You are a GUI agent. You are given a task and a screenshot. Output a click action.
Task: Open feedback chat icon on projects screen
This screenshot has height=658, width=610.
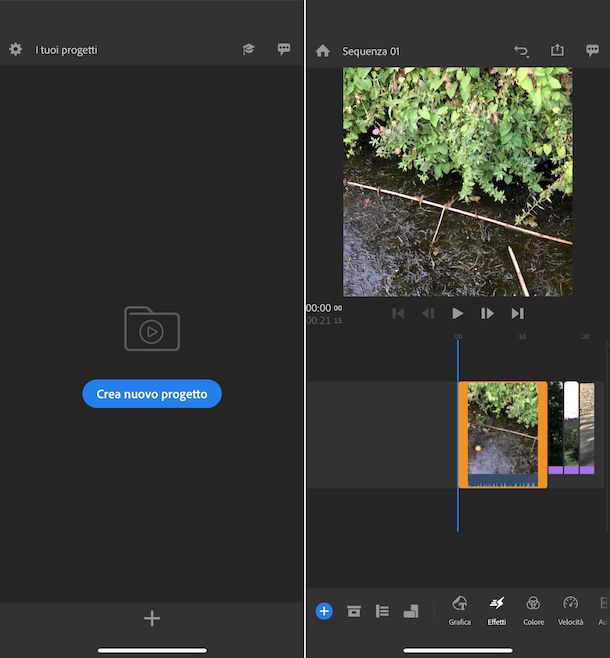(x=284, y=49)
